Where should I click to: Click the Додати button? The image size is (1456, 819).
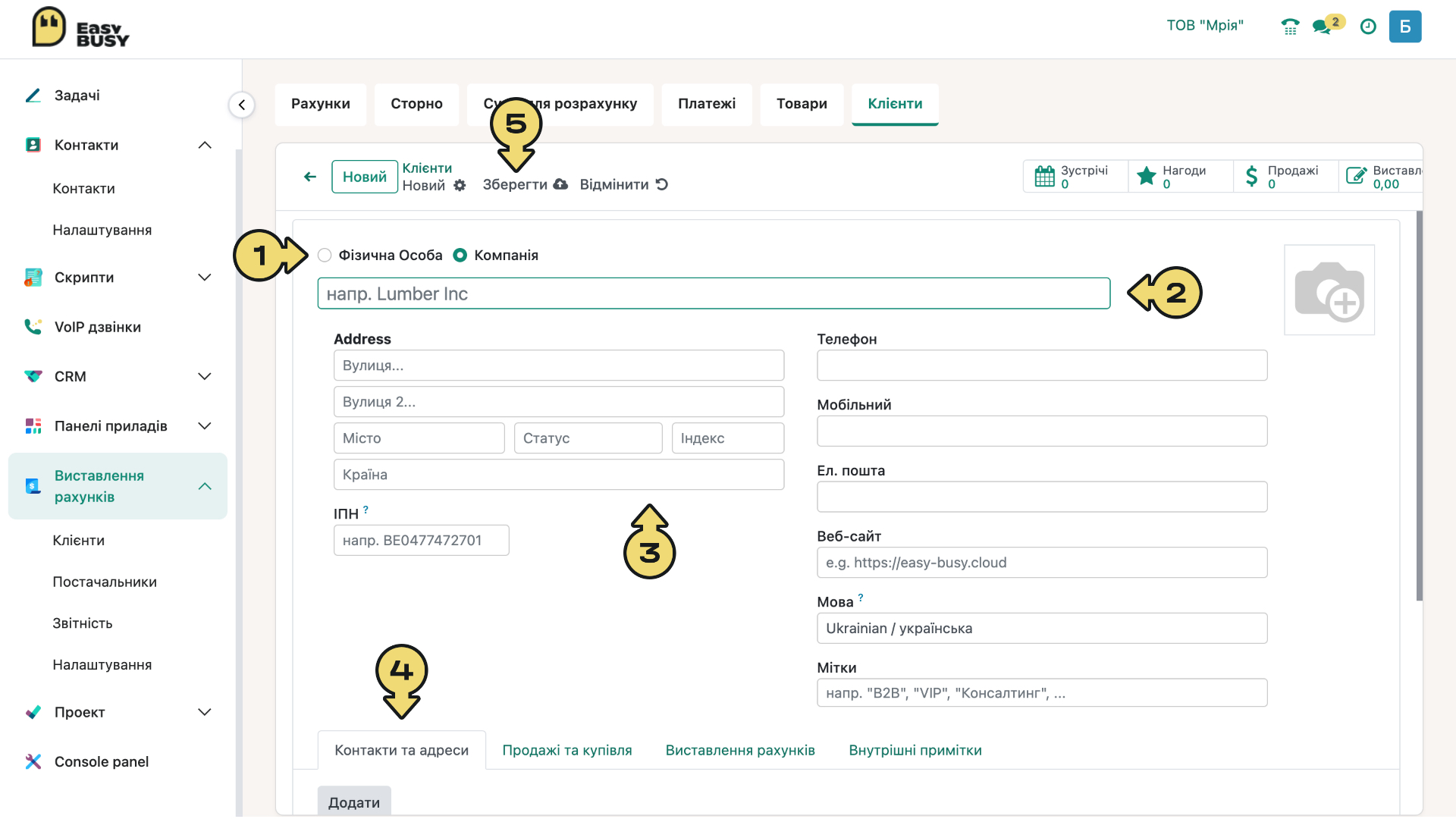click(x=354, y=802)
